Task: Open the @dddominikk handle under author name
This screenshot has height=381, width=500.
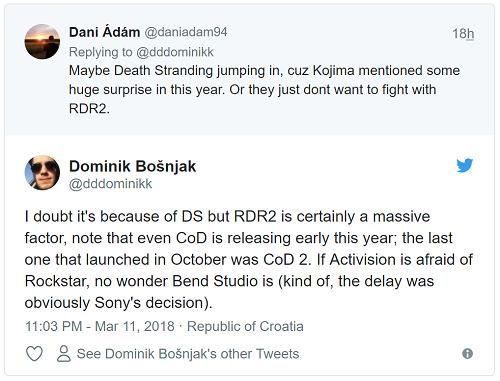Action: [110, 184]
